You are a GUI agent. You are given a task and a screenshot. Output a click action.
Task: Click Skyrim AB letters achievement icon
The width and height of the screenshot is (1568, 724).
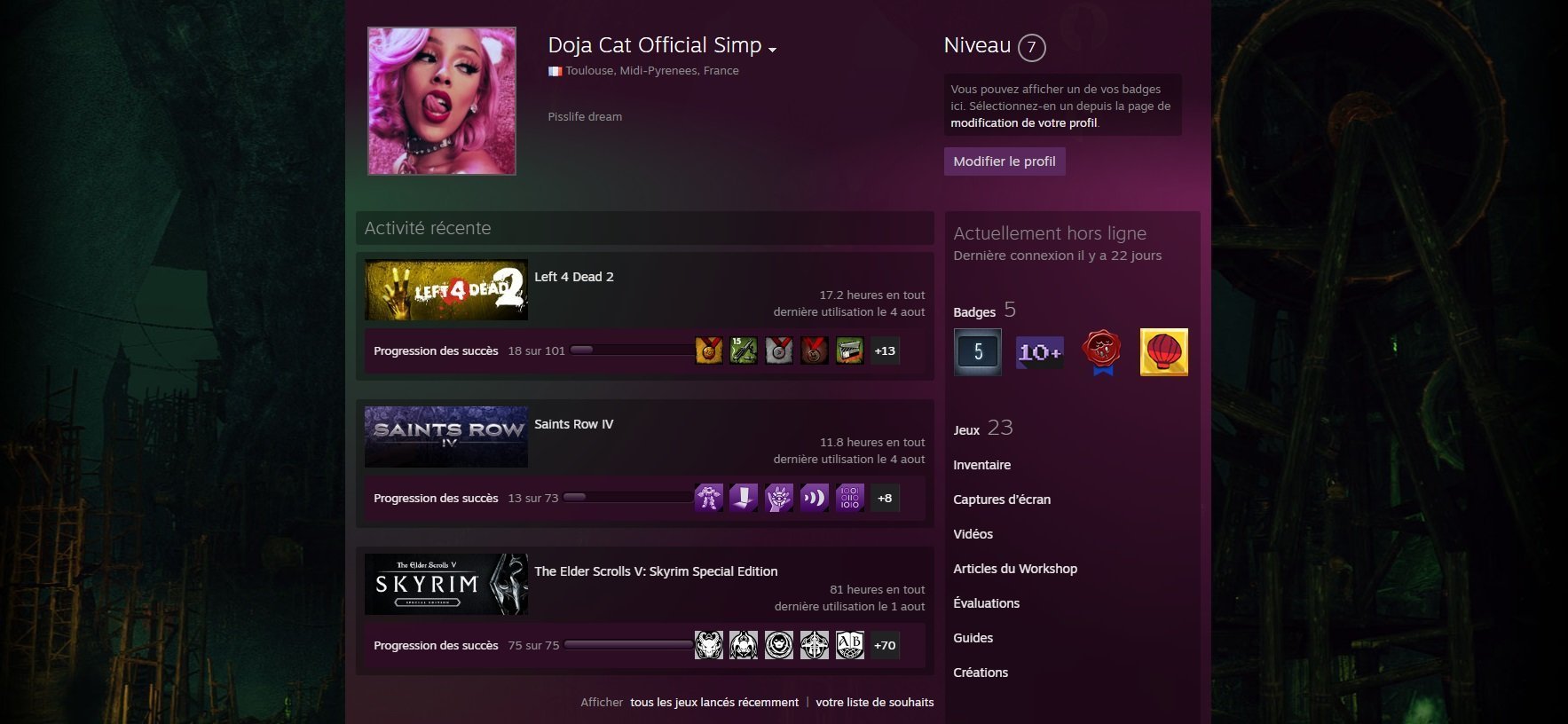click(850, 645)
